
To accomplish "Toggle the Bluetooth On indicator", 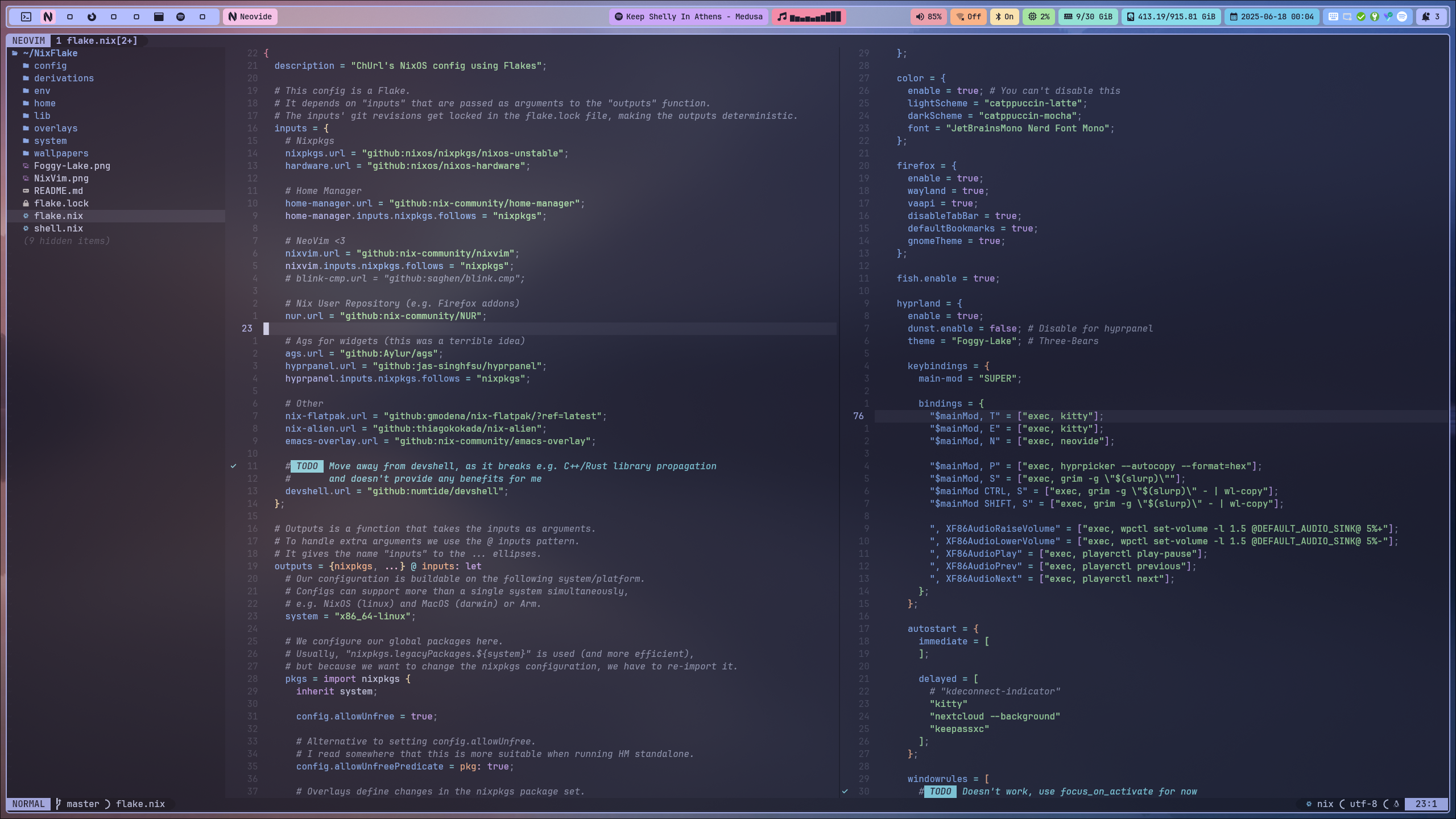I will (1004, 16).
